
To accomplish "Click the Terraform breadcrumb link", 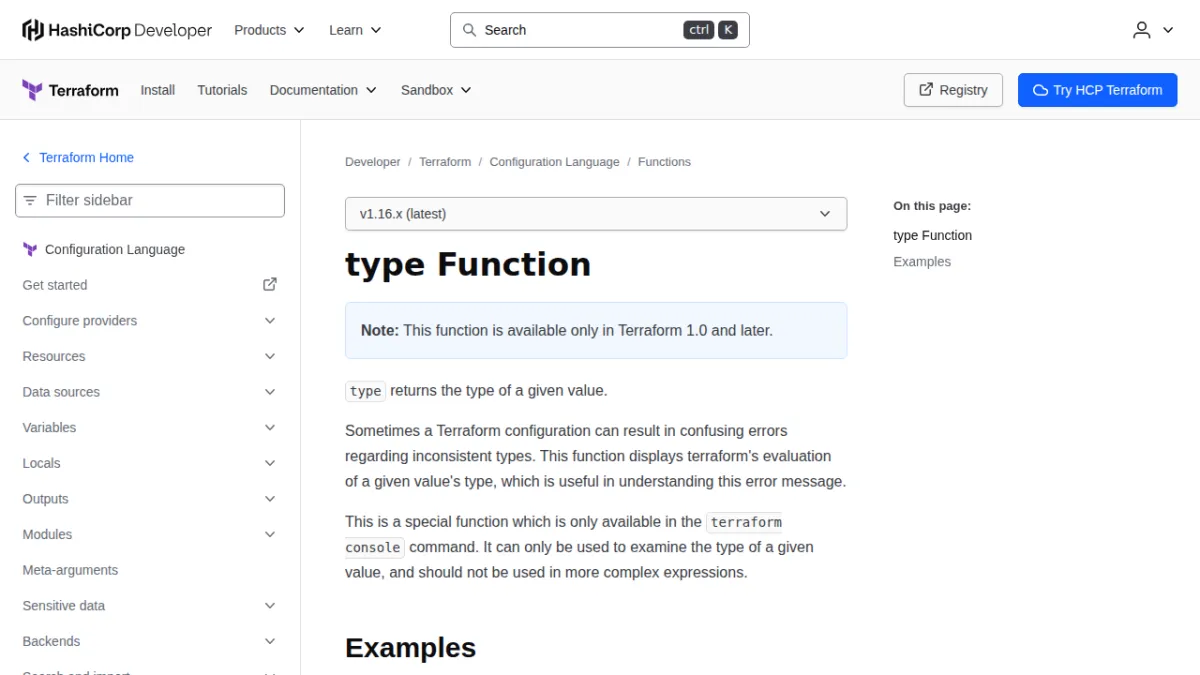I will [445, 162].
